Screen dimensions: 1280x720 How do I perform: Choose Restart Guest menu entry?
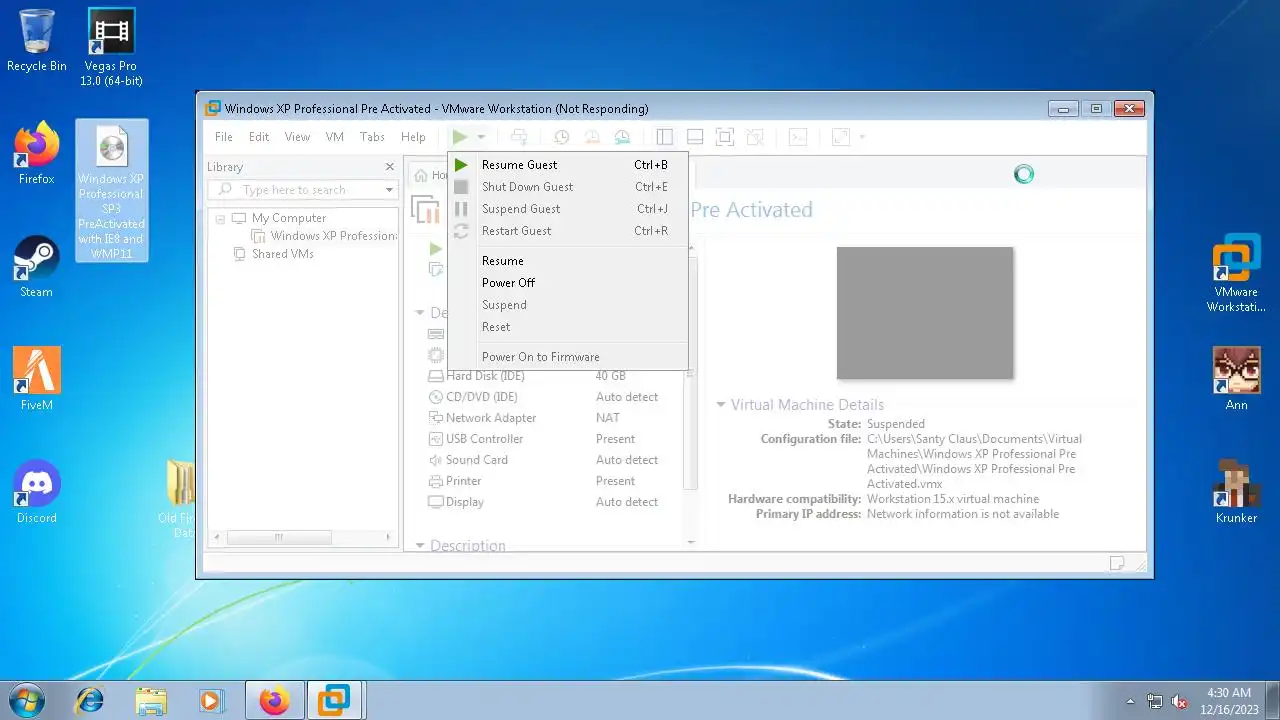click(x=567, y=231)
